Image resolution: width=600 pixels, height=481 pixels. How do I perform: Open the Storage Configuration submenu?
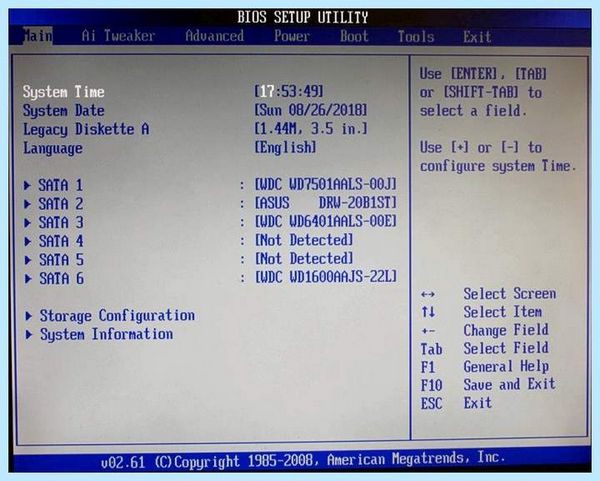click(117, 316)
